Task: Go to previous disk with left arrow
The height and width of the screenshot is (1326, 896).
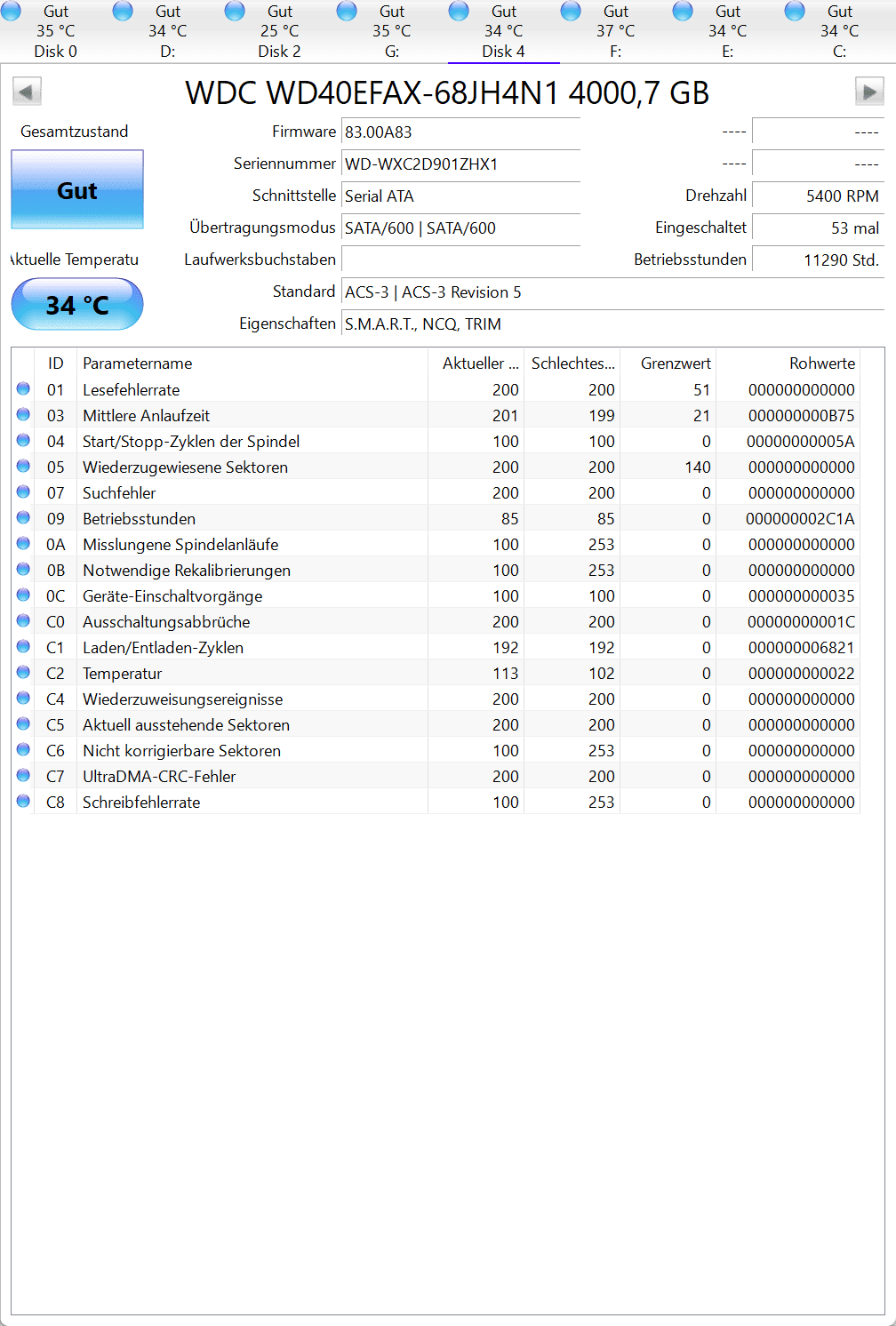Action: pos(27,92)
